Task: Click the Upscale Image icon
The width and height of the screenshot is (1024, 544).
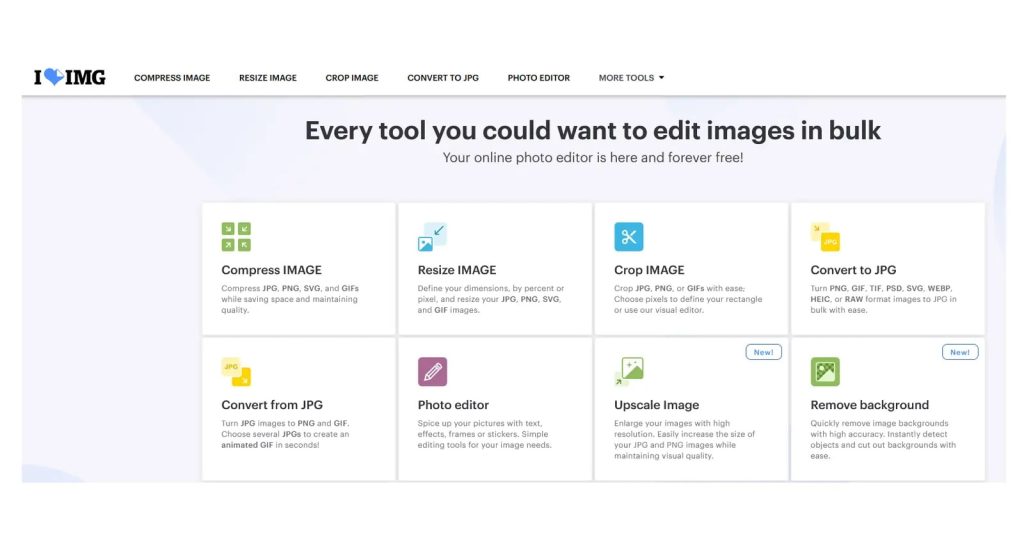Action: coord(629,372)
